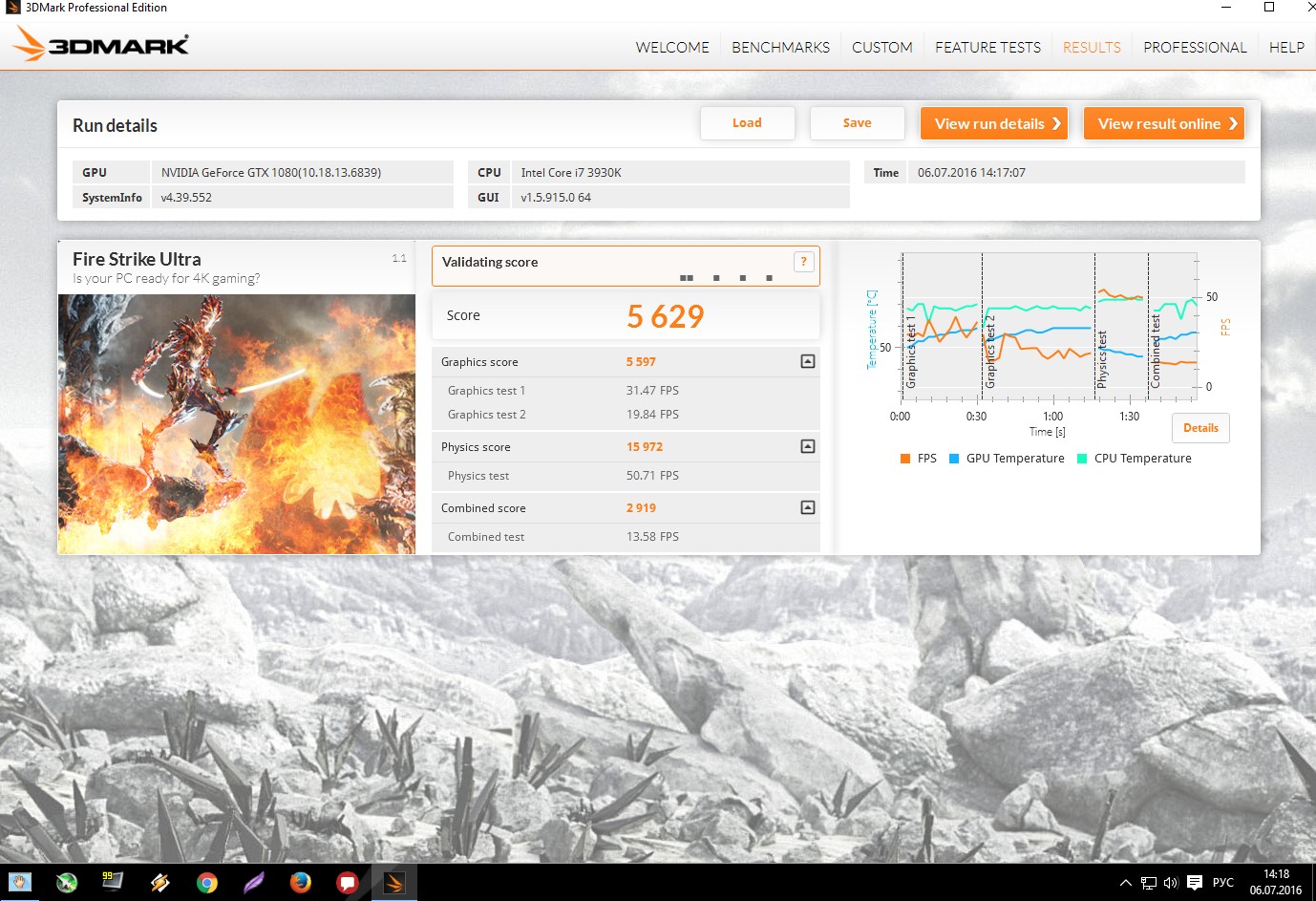Click the Winamp icon in taskbar
Image resolution: width=1316 pixels, height=901 pixels.
pyautogui.click(x=159, y=883)
